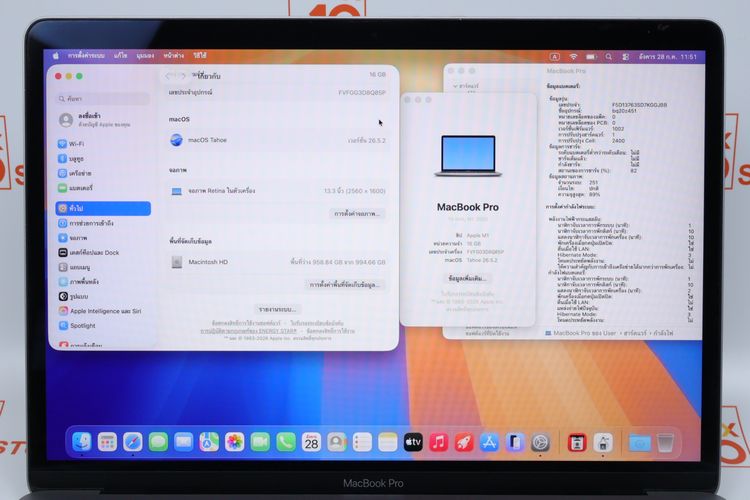Select the Network globe item in sidebar

75,173
